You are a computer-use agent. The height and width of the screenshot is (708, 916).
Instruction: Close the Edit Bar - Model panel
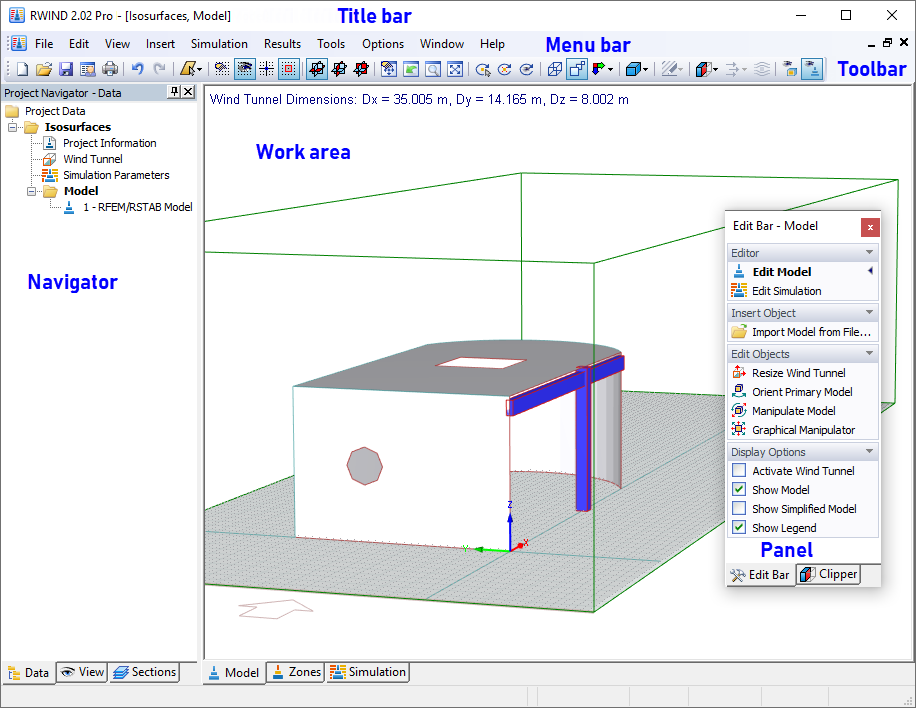point(870,227)
